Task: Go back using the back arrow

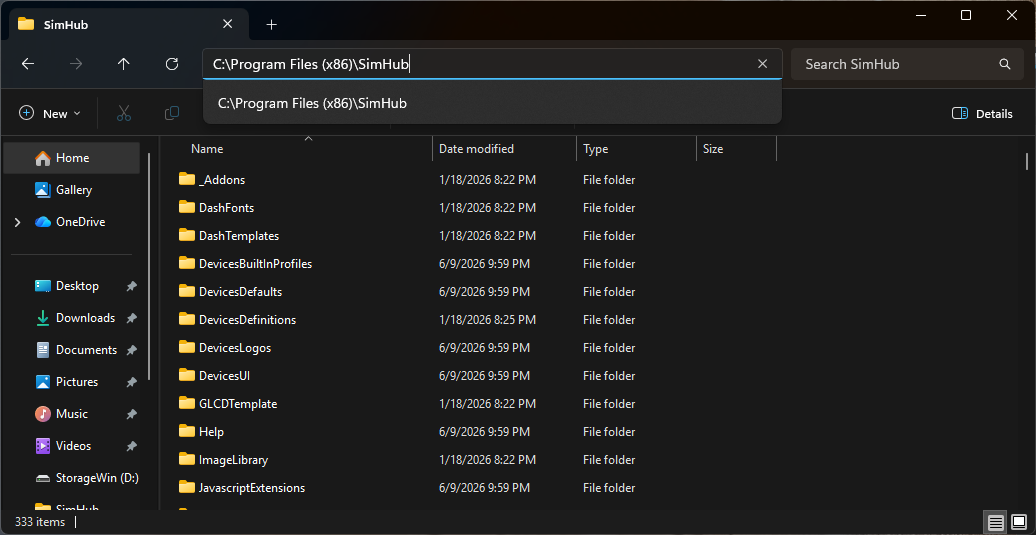Action: point(28,64)
